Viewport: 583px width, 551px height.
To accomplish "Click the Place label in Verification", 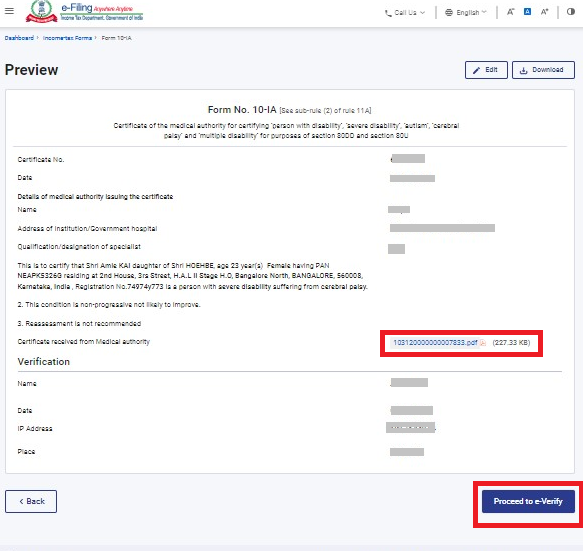I will [26, 452].
